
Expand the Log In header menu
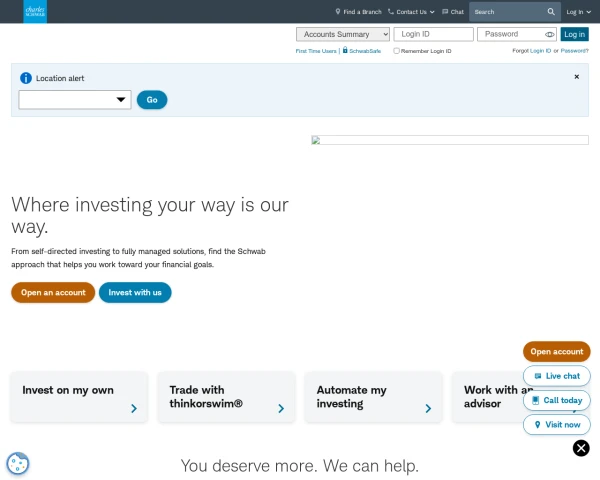pyautogui.click(x=578, y=12)
